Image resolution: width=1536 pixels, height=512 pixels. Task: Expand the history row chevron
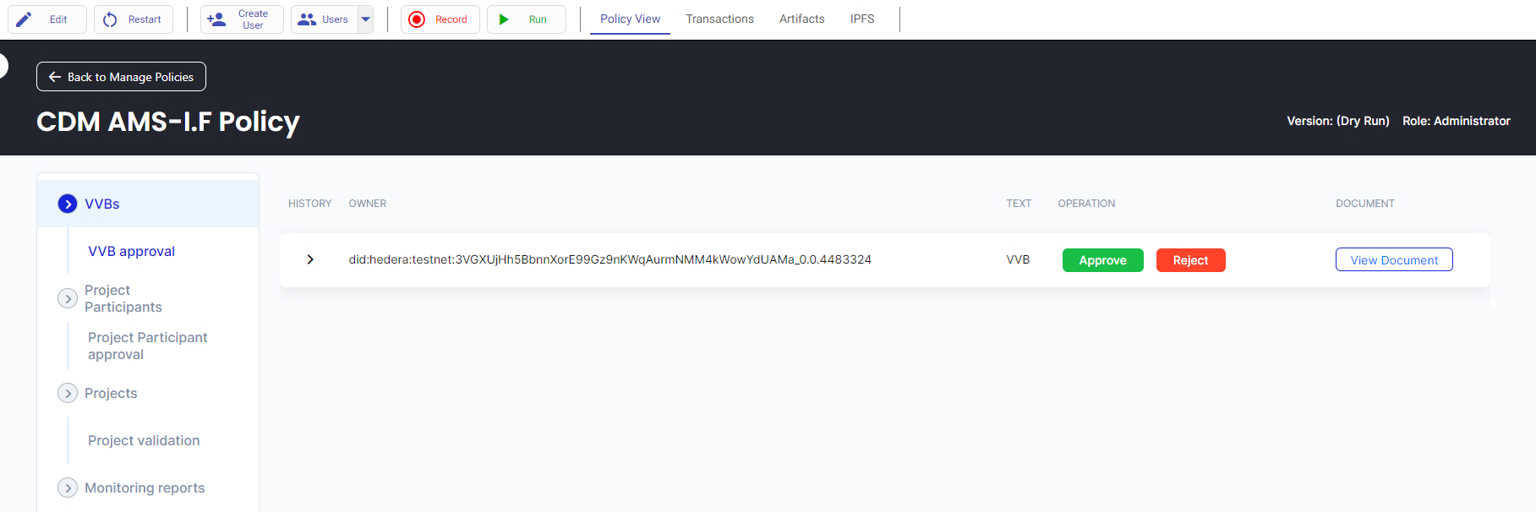coord(310,260)
